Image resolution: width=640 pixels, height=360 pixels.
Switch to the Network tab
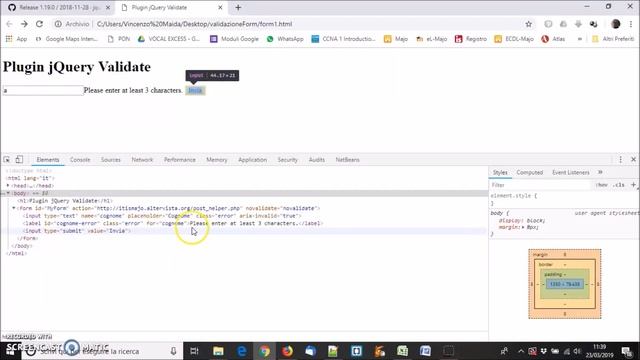pyautogui.click(x=142, y=160)
